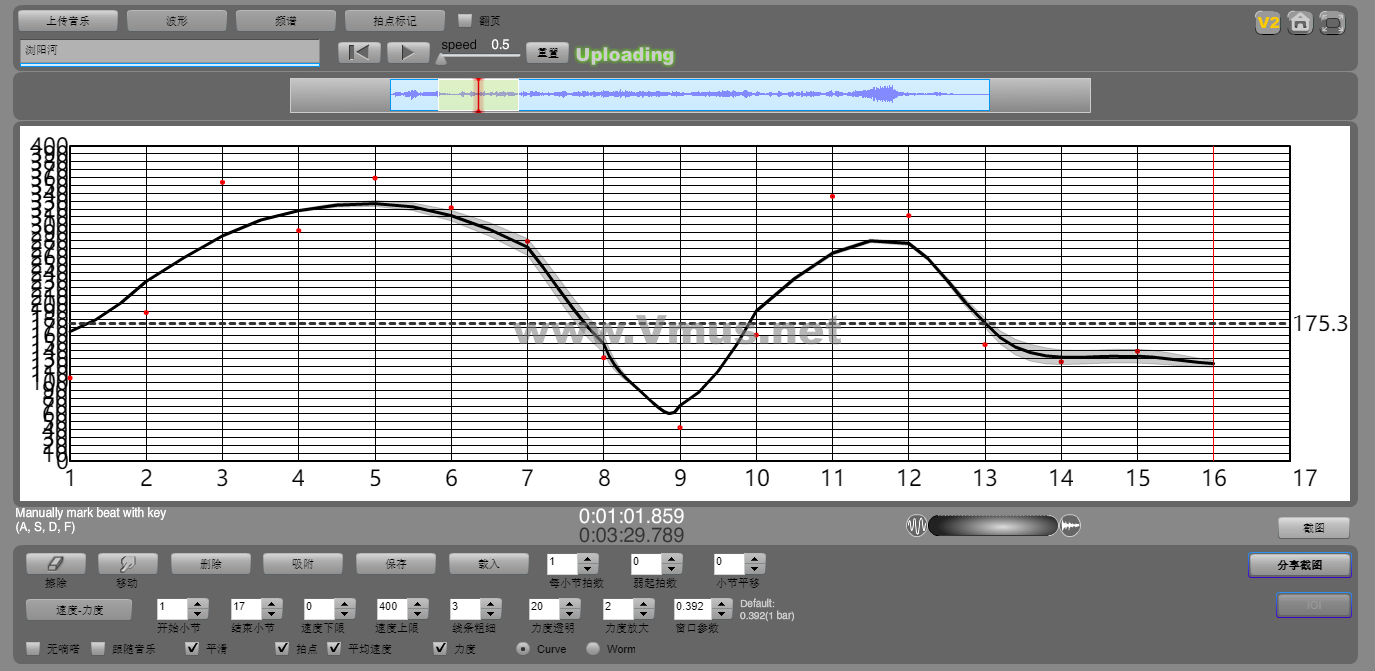Click the V2 version icon

1268,22
